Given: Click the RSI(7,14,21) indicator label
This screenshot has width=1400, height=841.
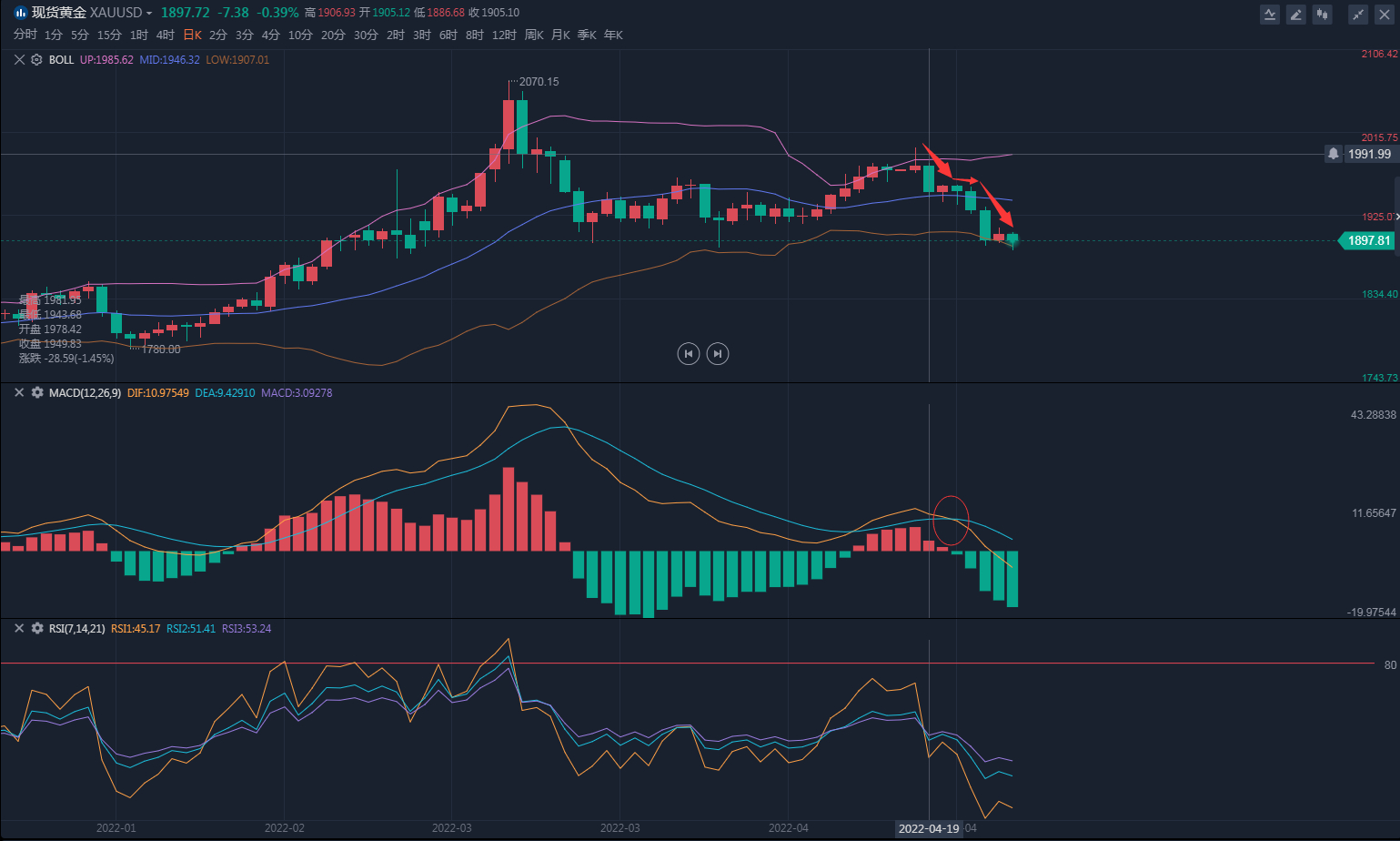Looking at the screenshot, I should pyautogui.click(x=76, y=628).
